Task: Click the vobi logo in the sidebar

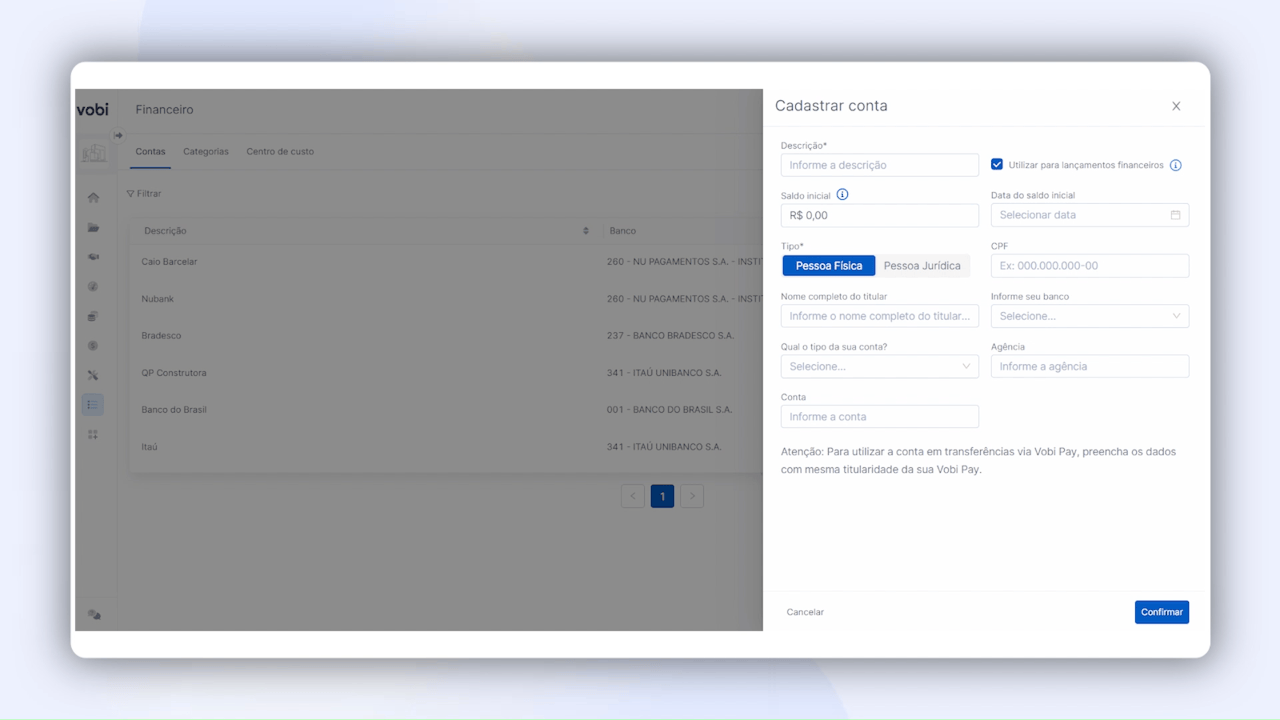Action: click(x=93, y=109)
